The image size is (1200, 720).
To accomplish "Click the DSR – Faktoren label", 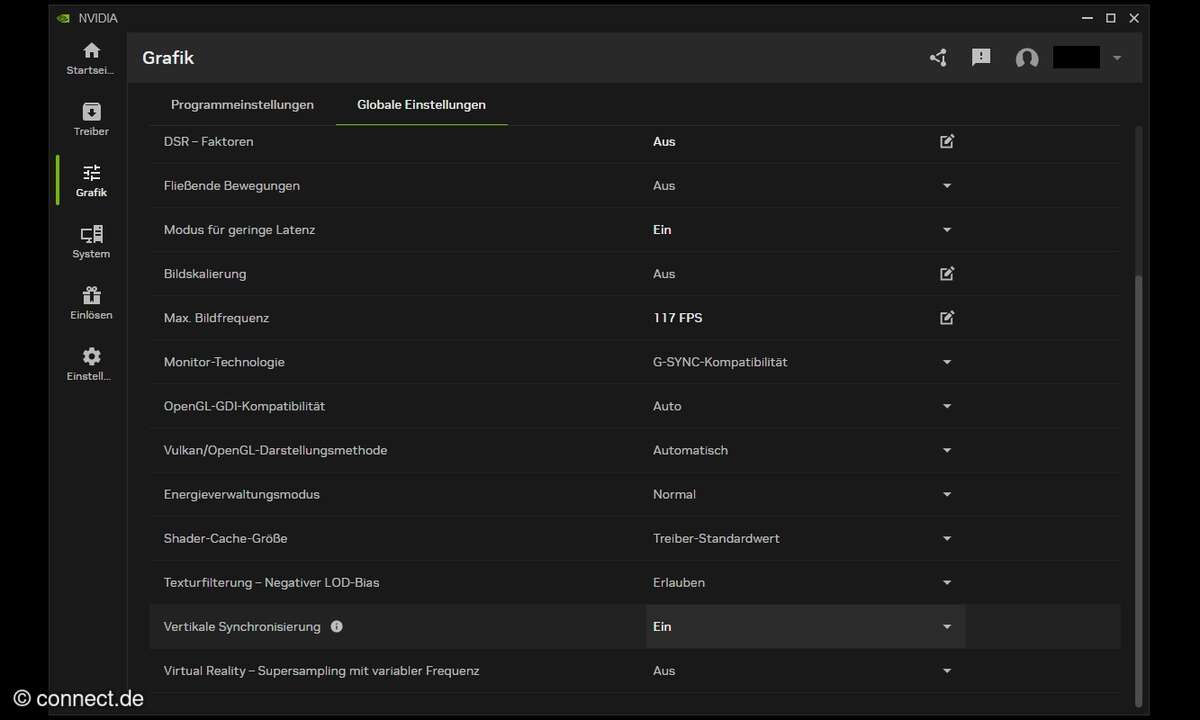I will click(x=208, y=141).
